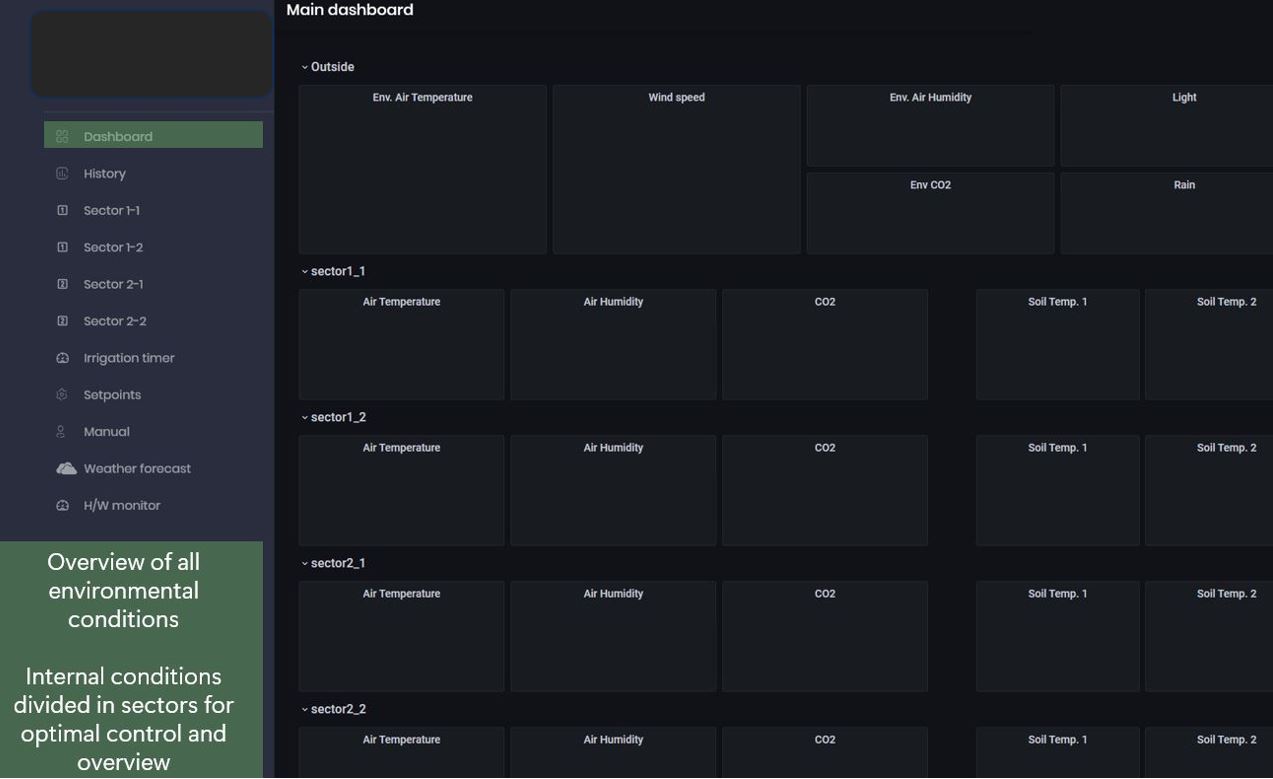The width and height of the screenshot is (1273, 779).
Task: Click the Setpoints gear icon
Action: pos(62,395)
